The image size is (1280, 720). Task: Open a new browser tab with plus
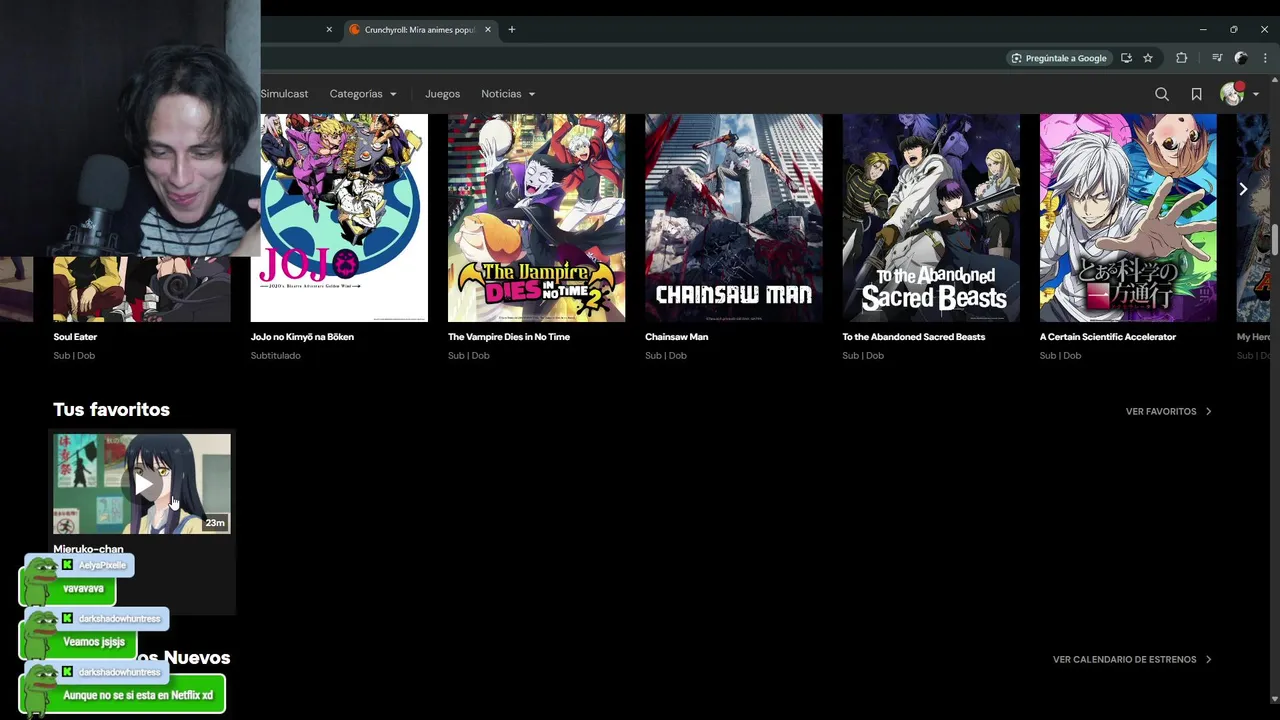coord(512,30)
